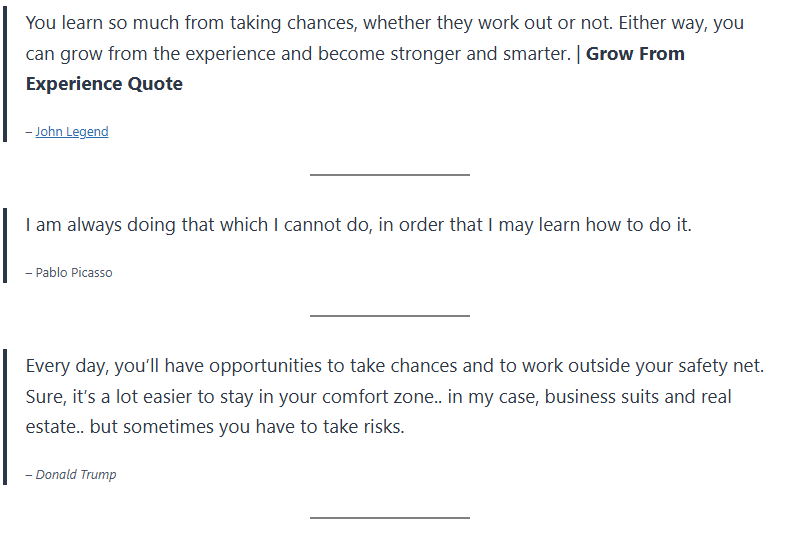This screenshot has width=808, height=550.
Task: Click the phrase "comfort zone" in Trump quote
Action: pyautogui.click(x=382, y=397)
